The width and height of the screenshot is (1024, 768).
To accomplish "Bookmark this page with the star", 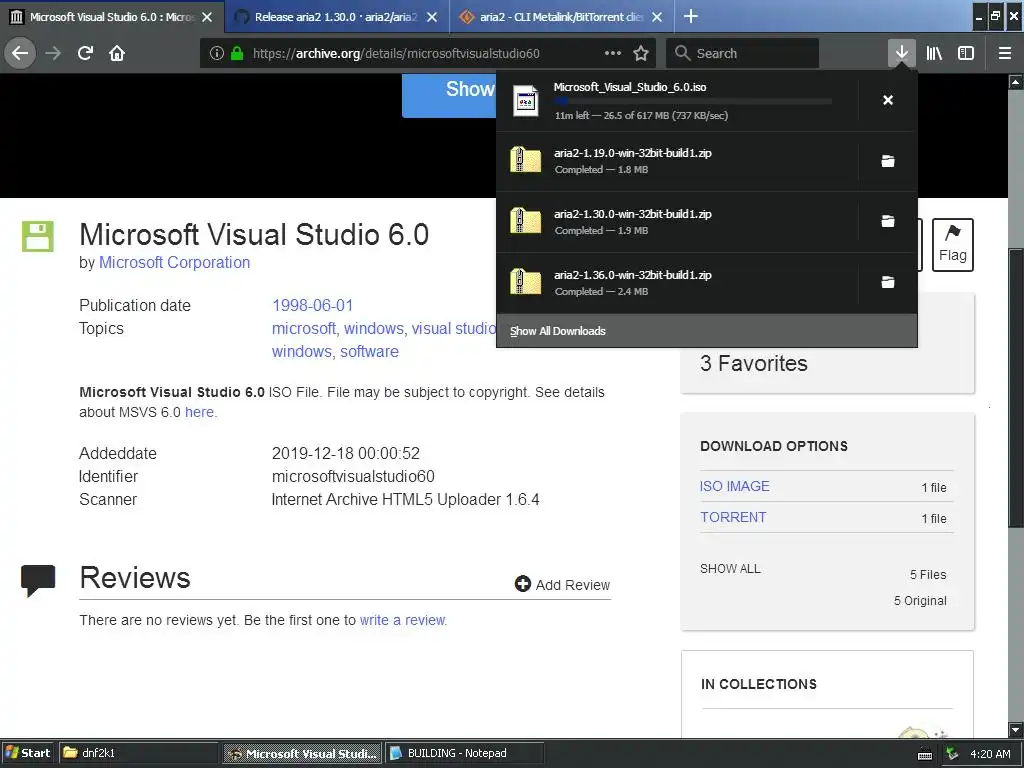I will [641, 53].
